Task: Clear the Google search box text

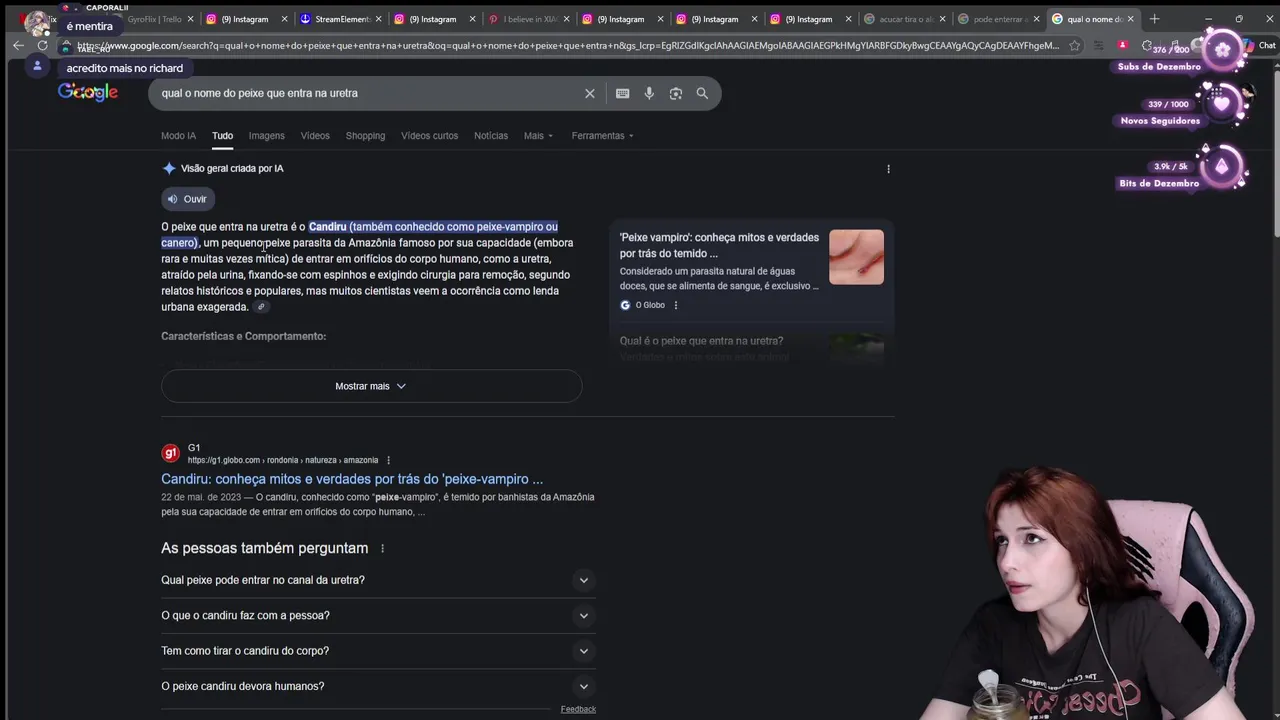Action: [590, 93]
